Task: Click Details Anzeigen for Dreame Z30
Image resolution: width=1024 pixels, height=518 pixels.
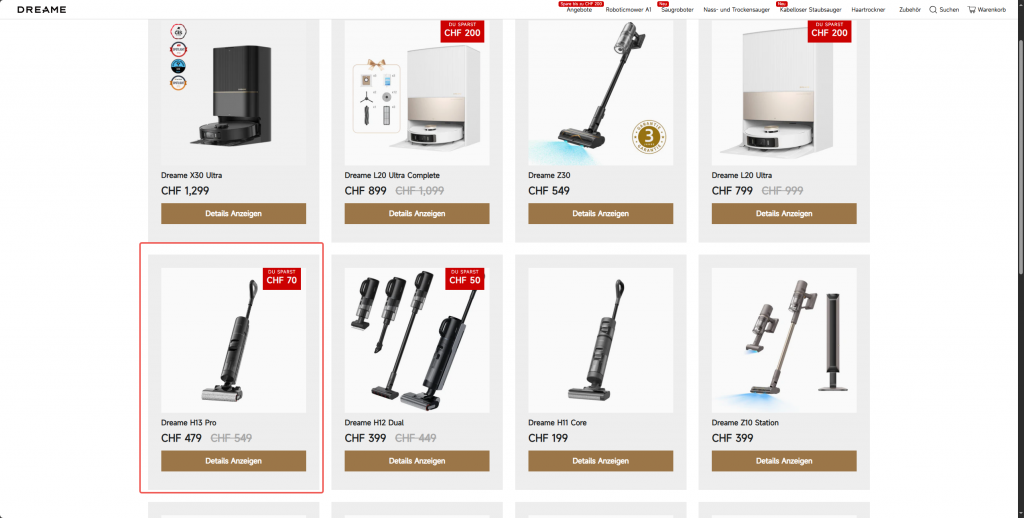Action: coord(600,214)
